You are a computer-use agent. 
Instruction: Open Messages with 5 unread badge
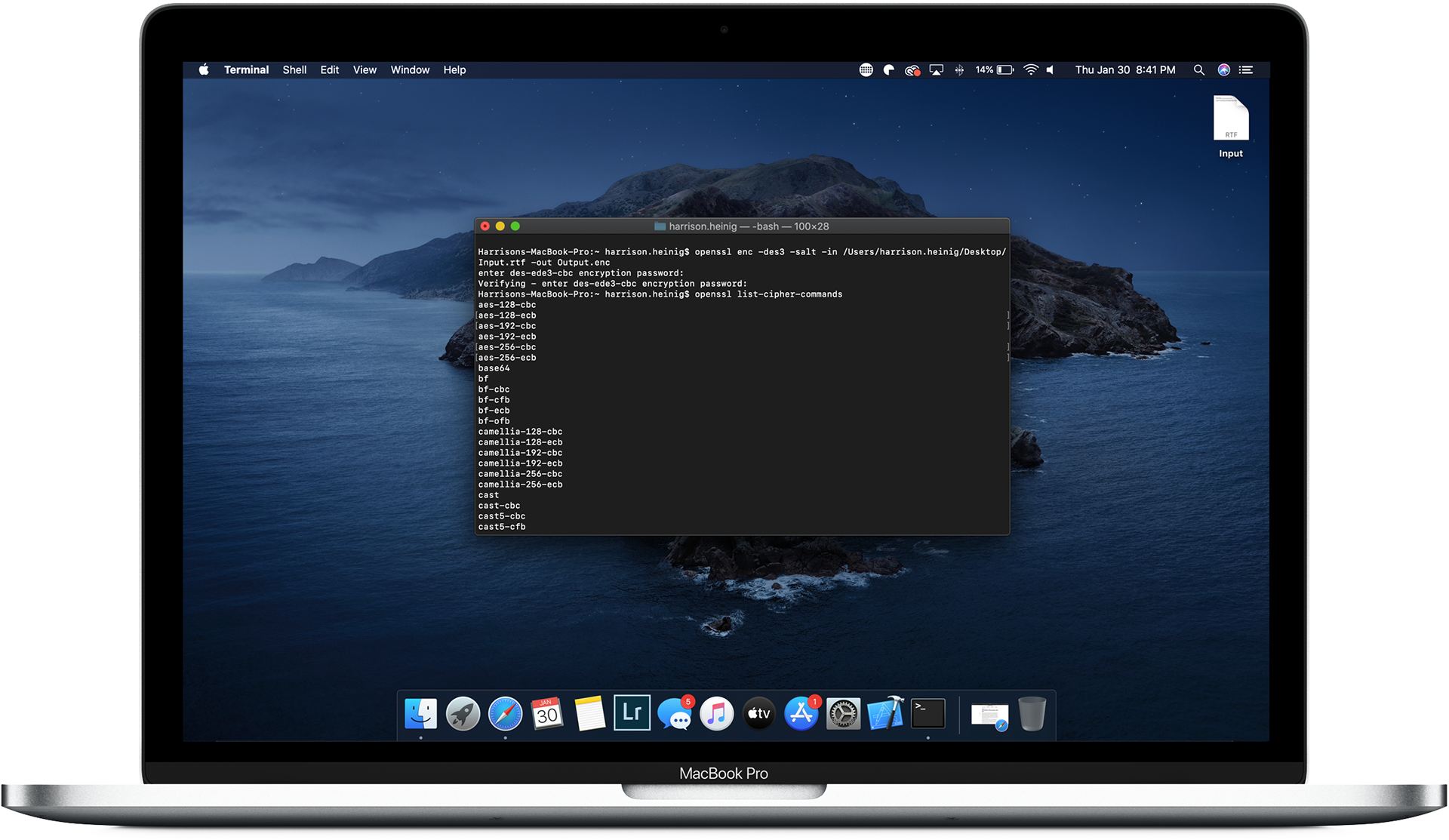pyautogui.click(x=675, y=713)
